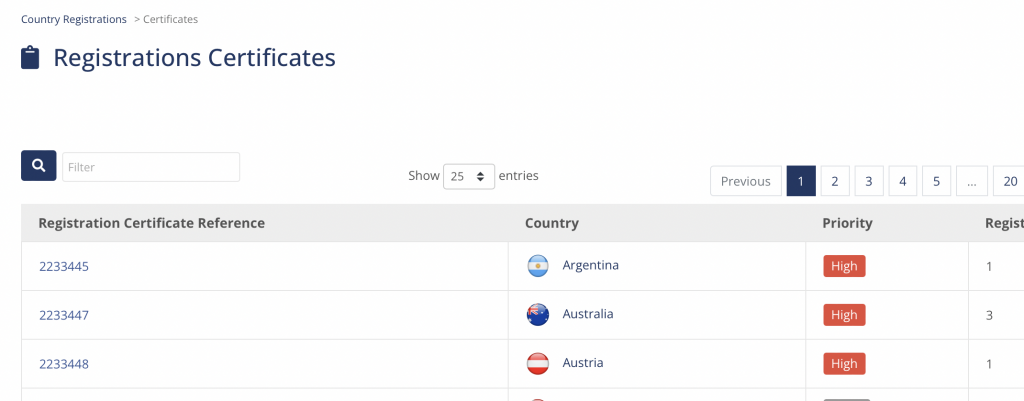Screen dimensions: 1024x401
Task: Click the Argentina flag icon
Action: (538, 266)
